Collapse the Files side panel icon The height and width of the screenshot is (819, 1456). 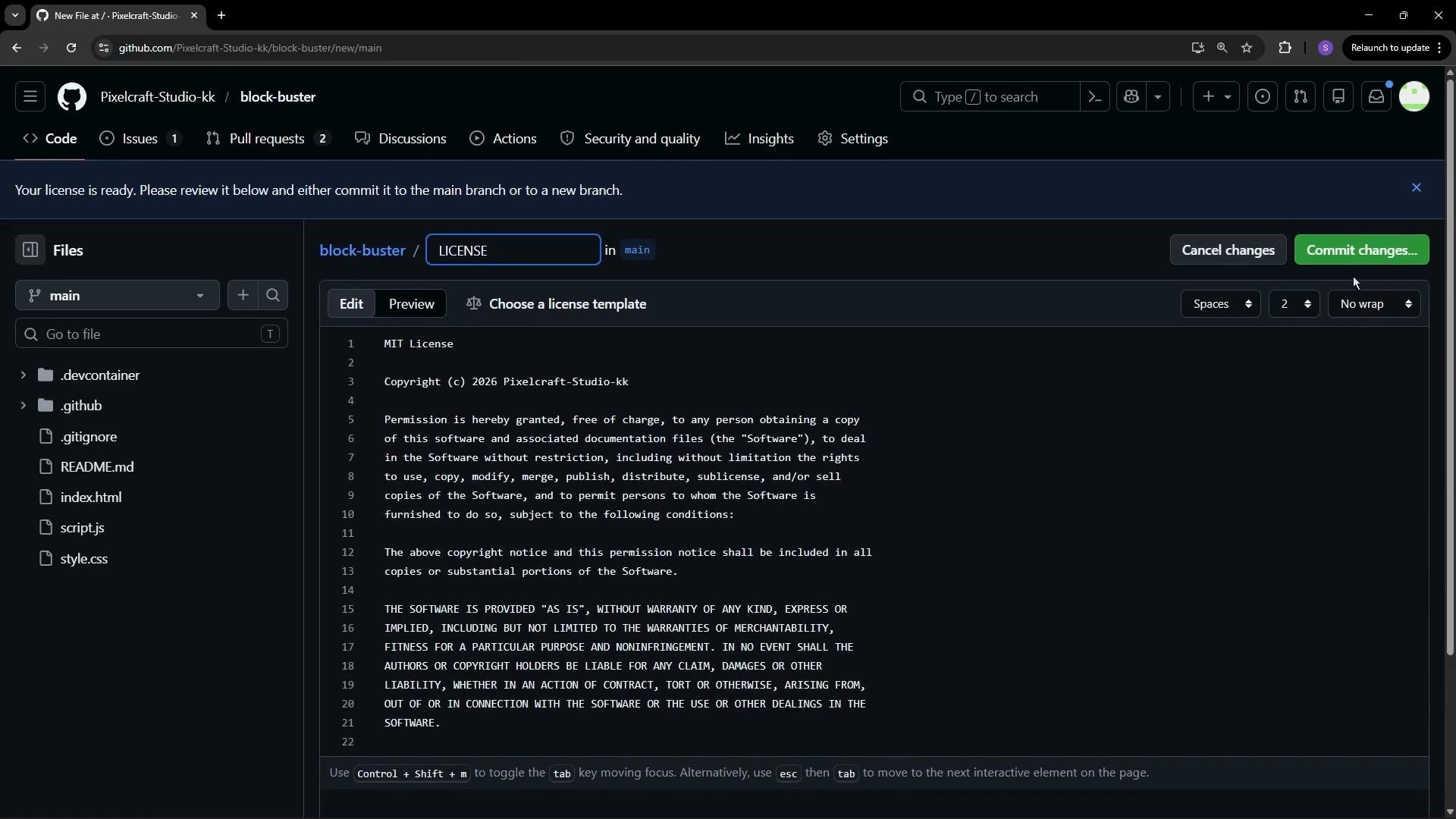(30, 249)
